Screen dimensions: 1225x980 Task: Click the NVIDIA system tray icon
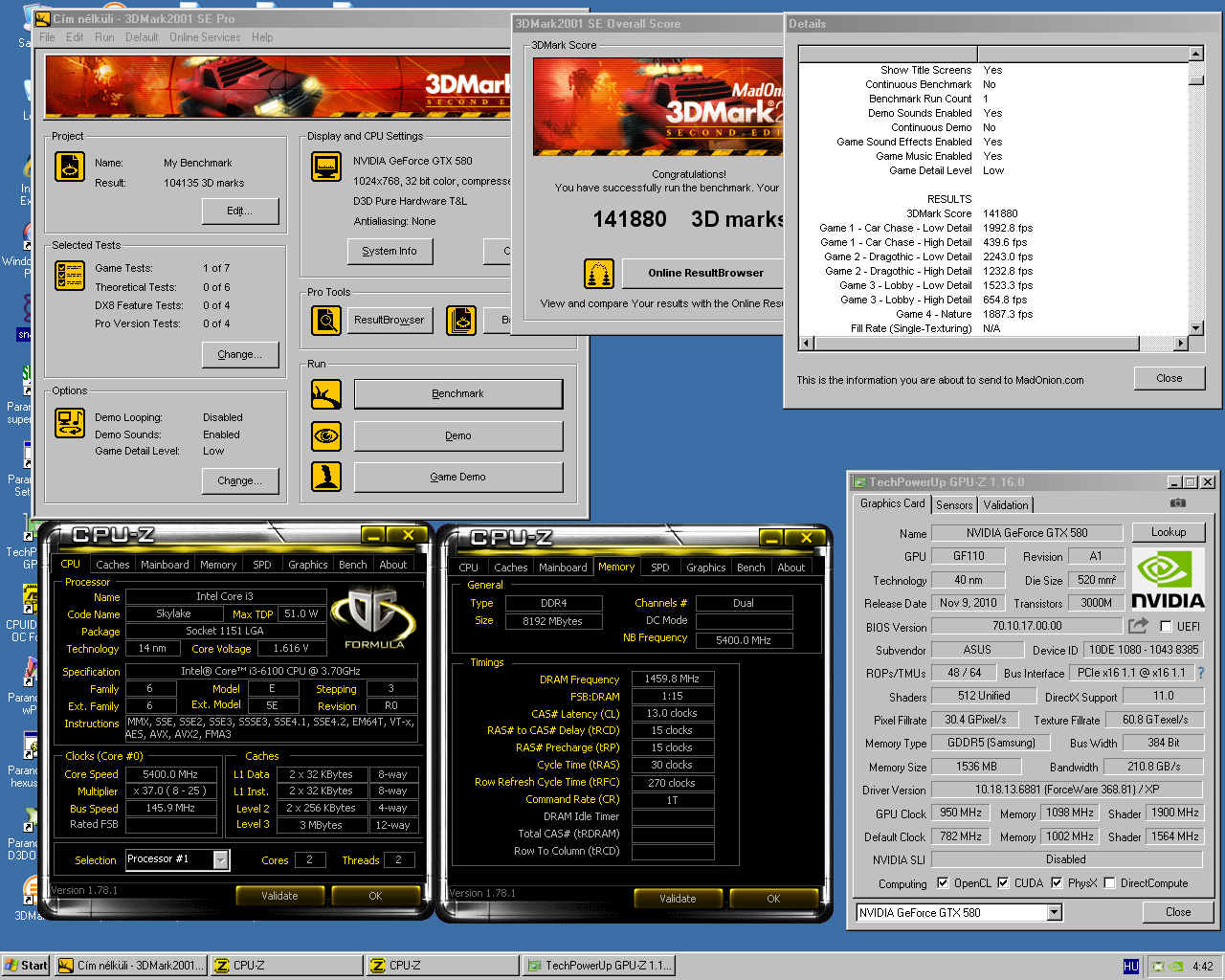(x=1175, y=967)
